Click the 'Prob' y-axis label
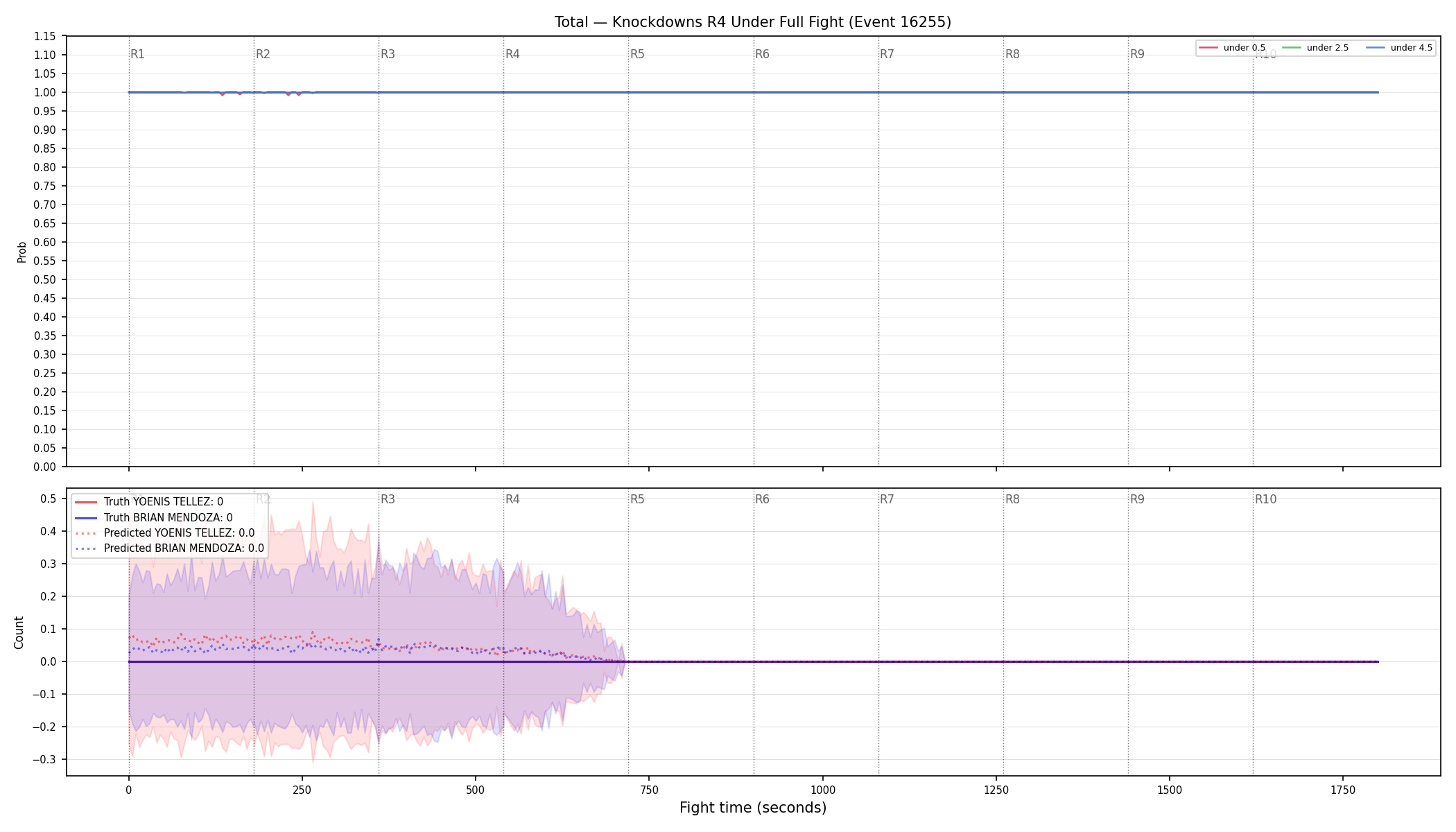Viewport: 1456px width, 832px height. tap(21, 252)
